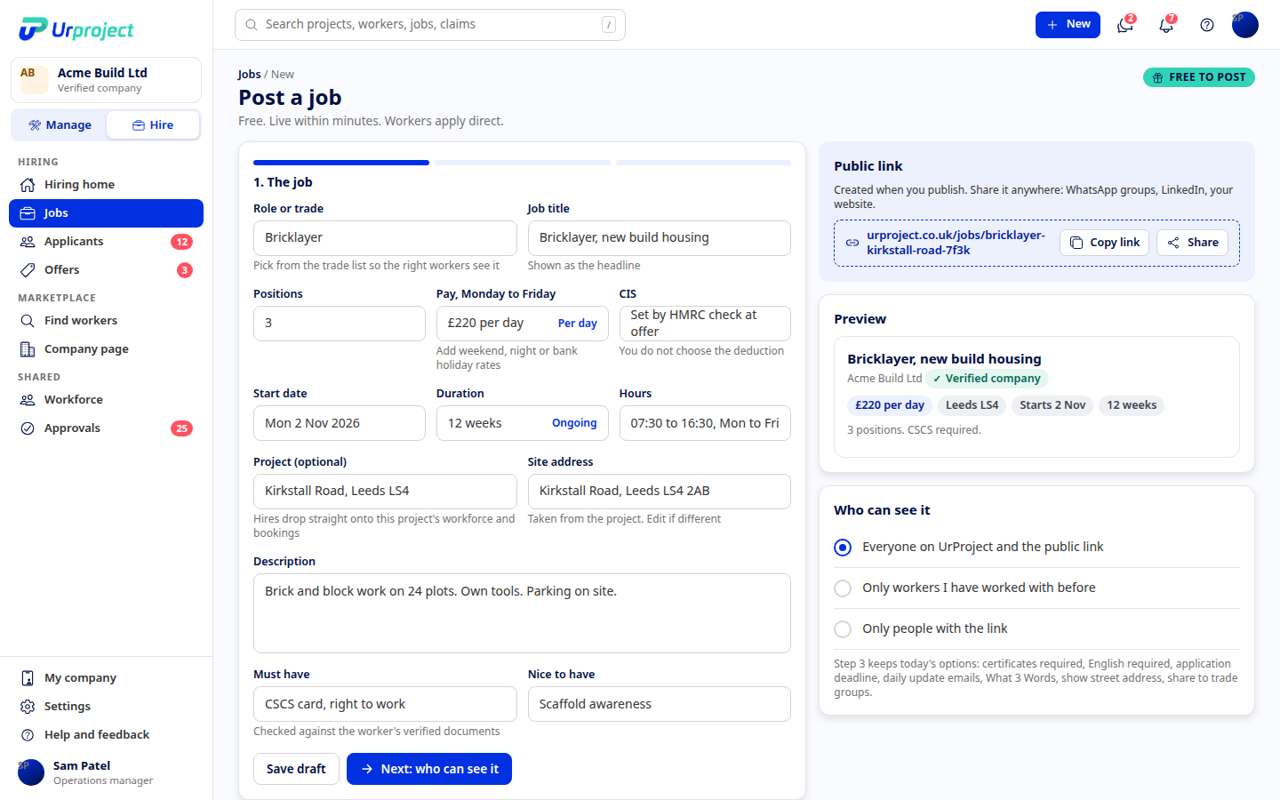
Task: Click the Jobs breadcrumb link
Action: (x=249, y=74)
